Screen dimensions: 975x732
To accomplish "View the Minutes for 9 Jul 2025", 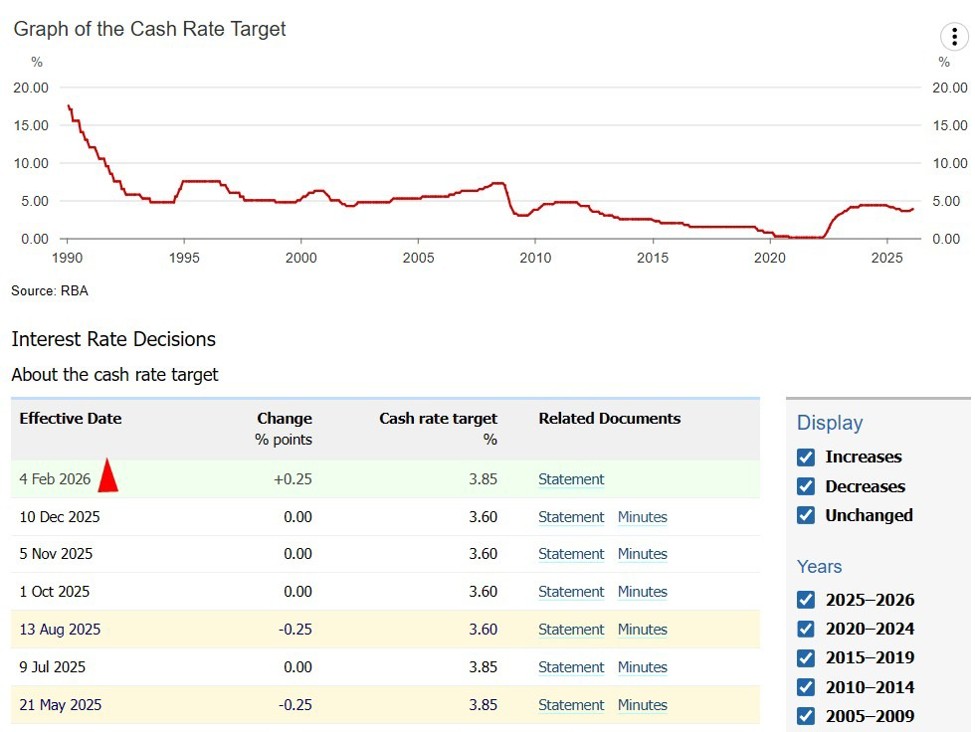I will [642, 667].
